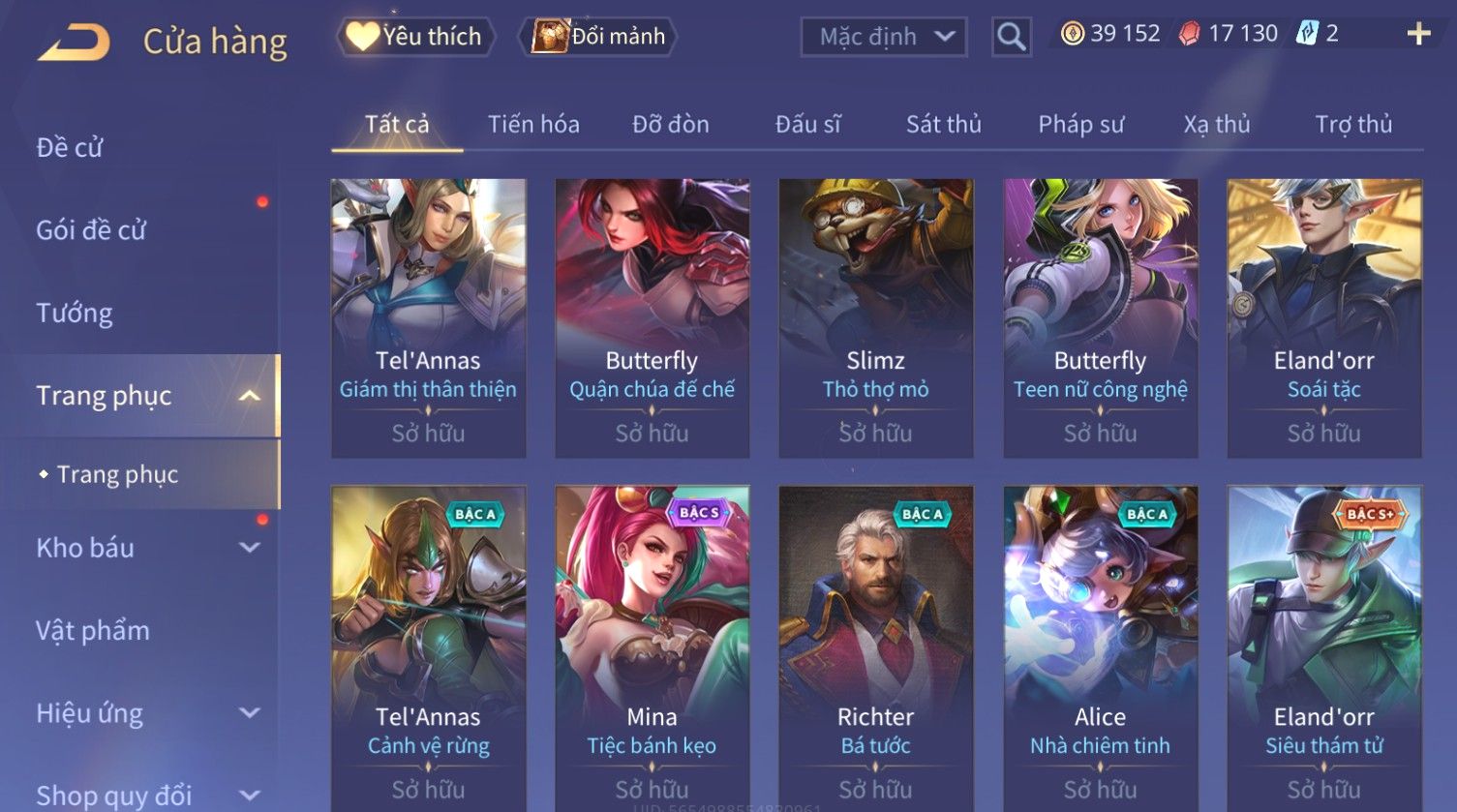This screenshot has height=812, width=1457.
Task: Open the Tướng sidebar menu
Action: tap(75, 314)
